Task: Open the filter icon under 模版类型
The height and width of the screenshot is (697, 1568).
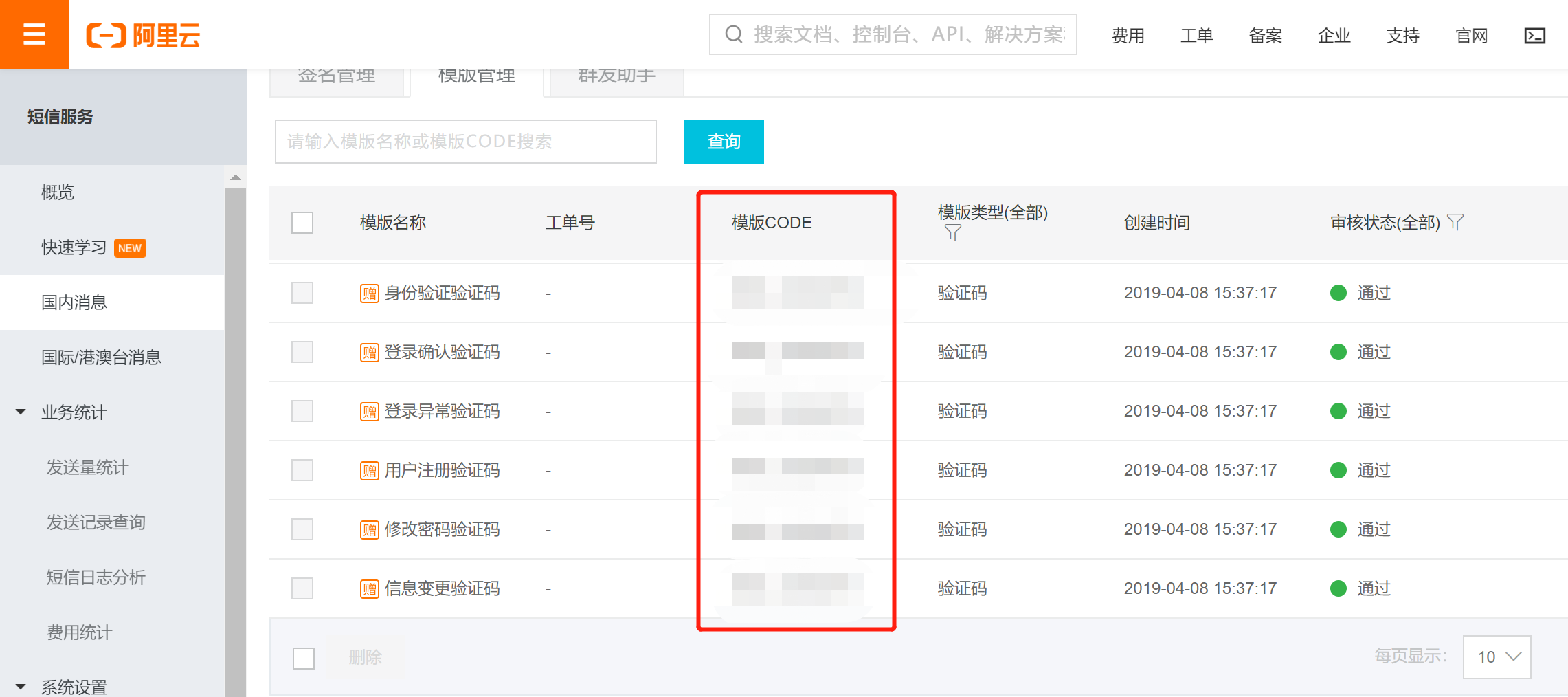Action: click(x=952, y=233)
